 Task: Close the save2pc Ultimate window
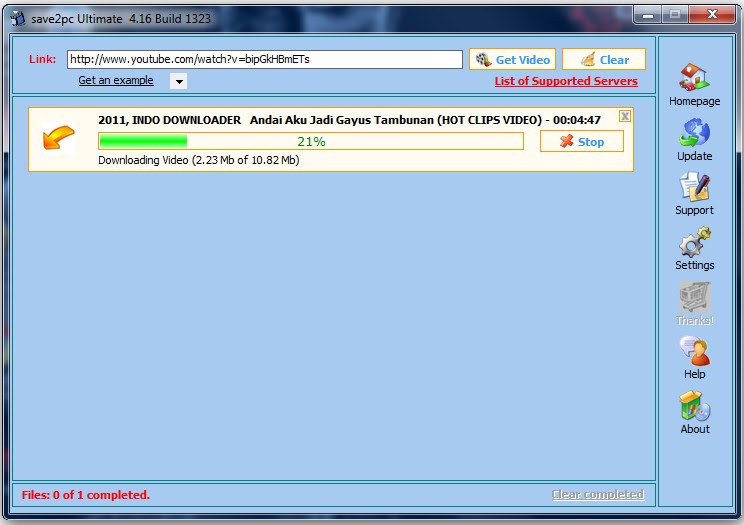pos(712,15)
